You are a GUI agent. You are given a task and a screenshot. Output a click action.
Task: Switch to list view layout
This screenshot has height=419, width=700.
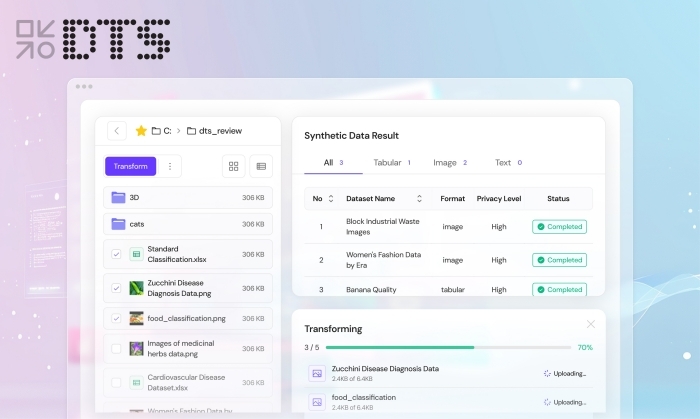pyautogui.click(x=261, y=167)
